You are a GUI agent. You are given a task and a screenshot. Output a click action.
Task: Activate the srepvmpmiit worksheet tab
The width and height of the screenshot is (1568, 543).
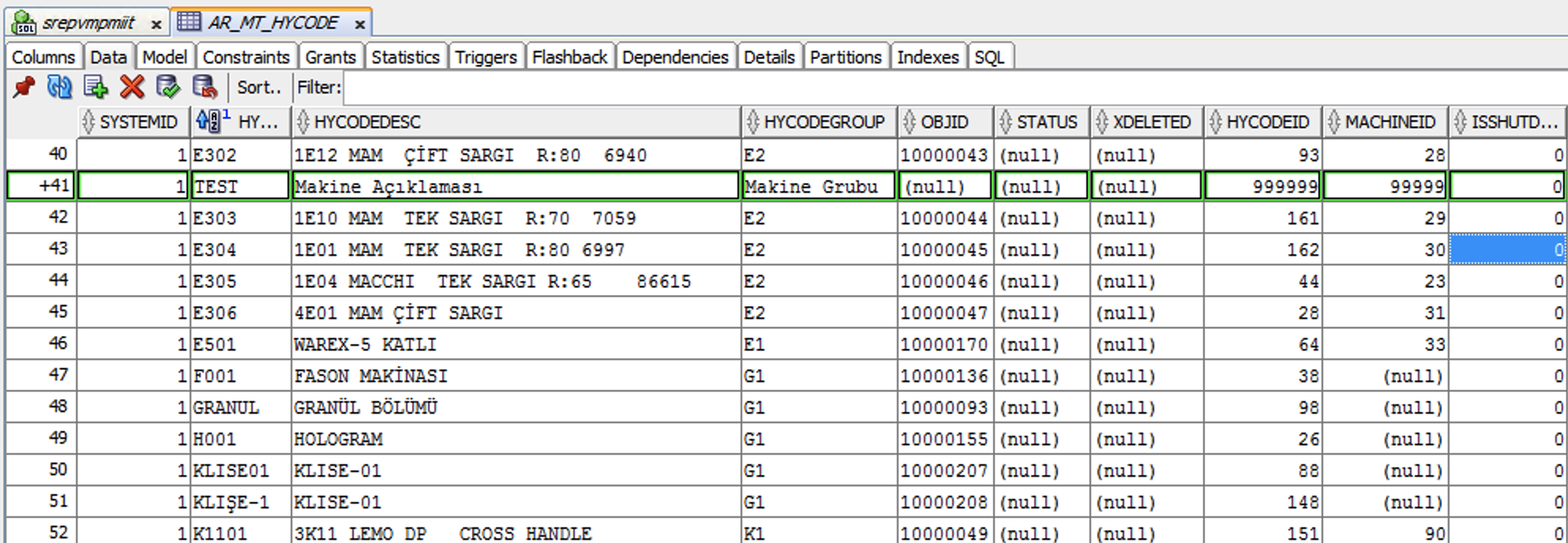pyautogui.click(x=88, y=23)
